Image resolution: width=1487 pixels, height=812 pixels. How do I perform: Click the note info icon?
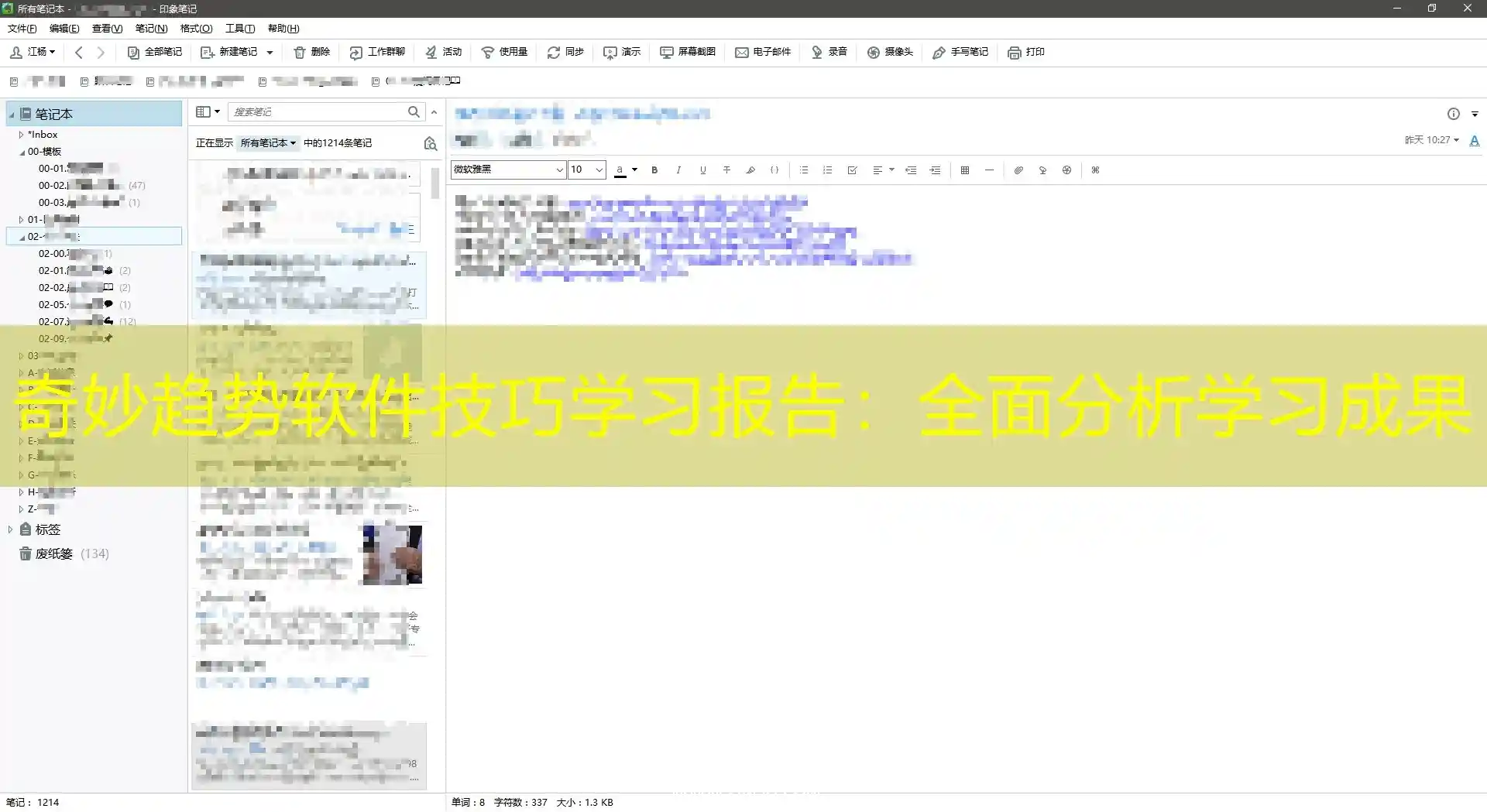pos(1454,114)
